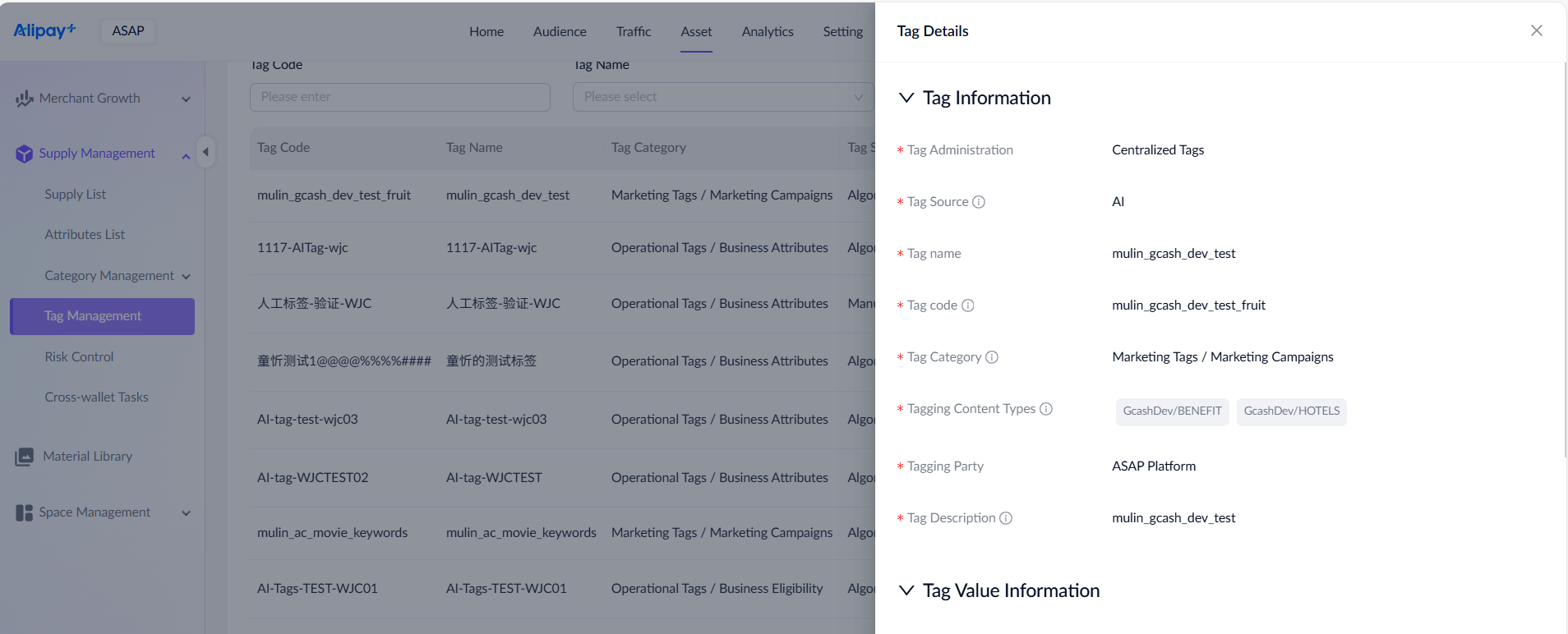Image resolution: width=1568 pixels, height=634 pixels.
Task: Collapse the Tag Value Information section
Action: [906, 590]
